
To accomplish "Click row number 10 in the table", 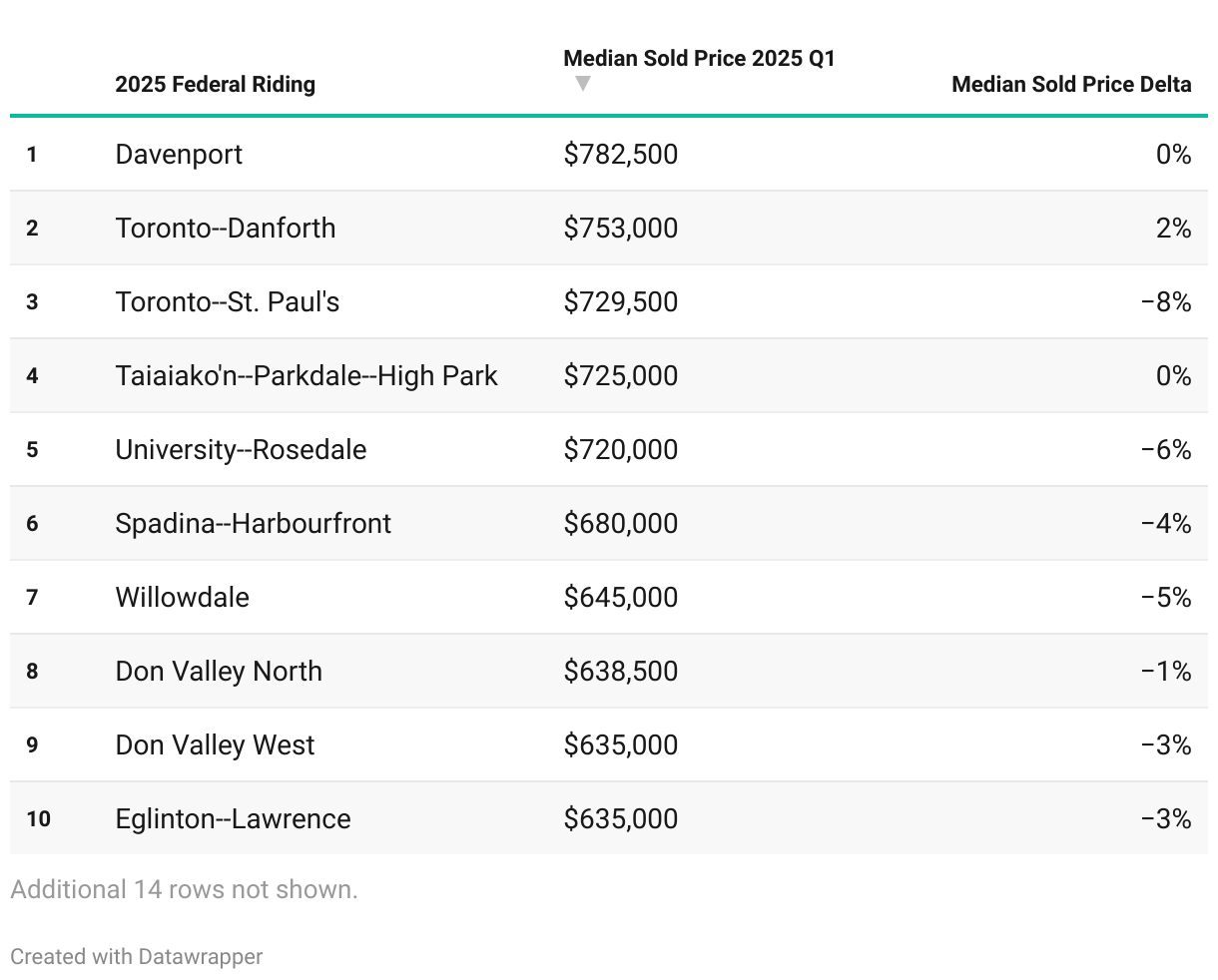I will coord(38,818).
